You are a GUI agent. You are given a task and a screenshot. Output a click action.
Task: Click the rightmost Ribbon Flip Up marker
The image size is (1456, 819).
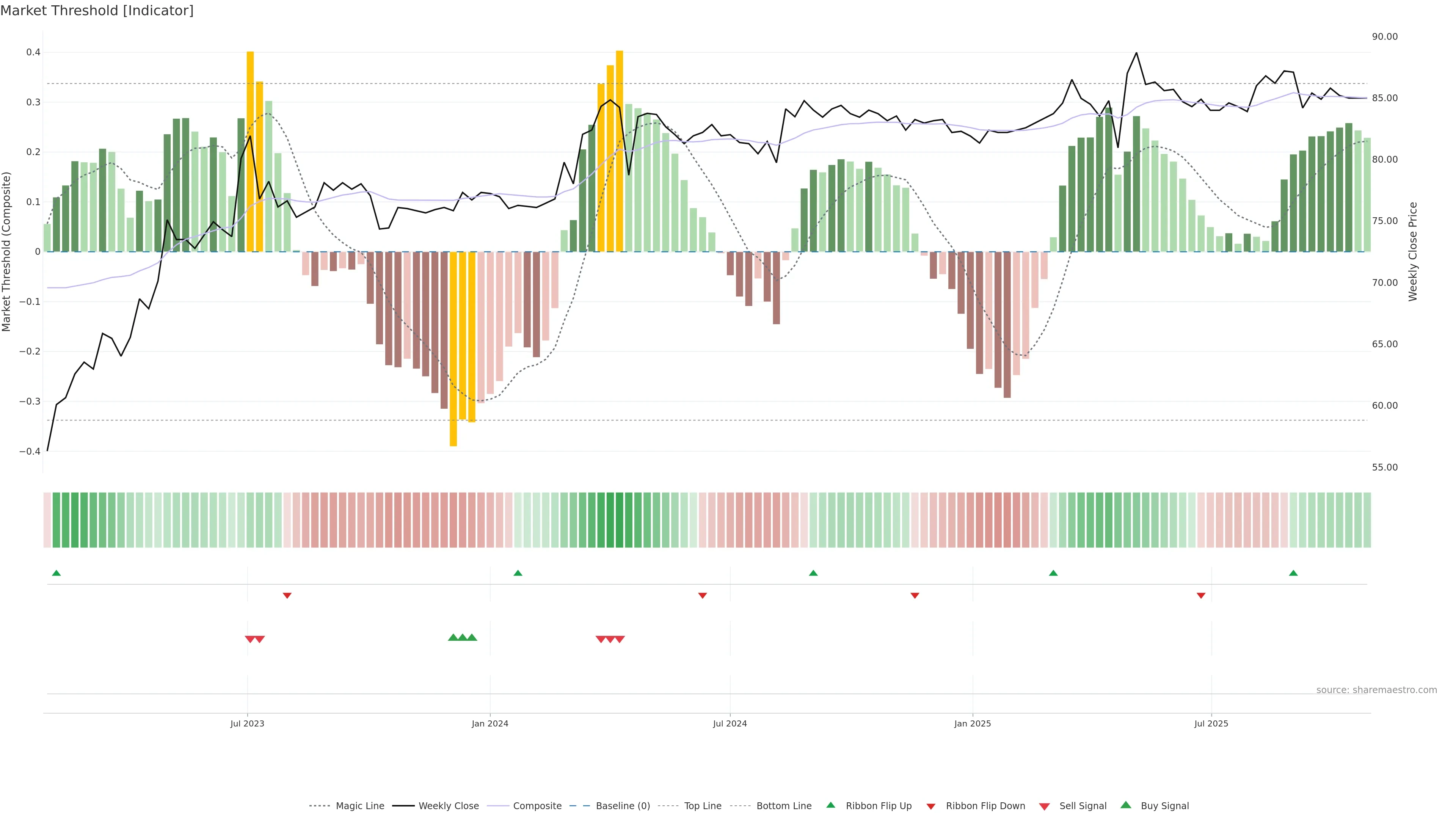(1293, 573)
